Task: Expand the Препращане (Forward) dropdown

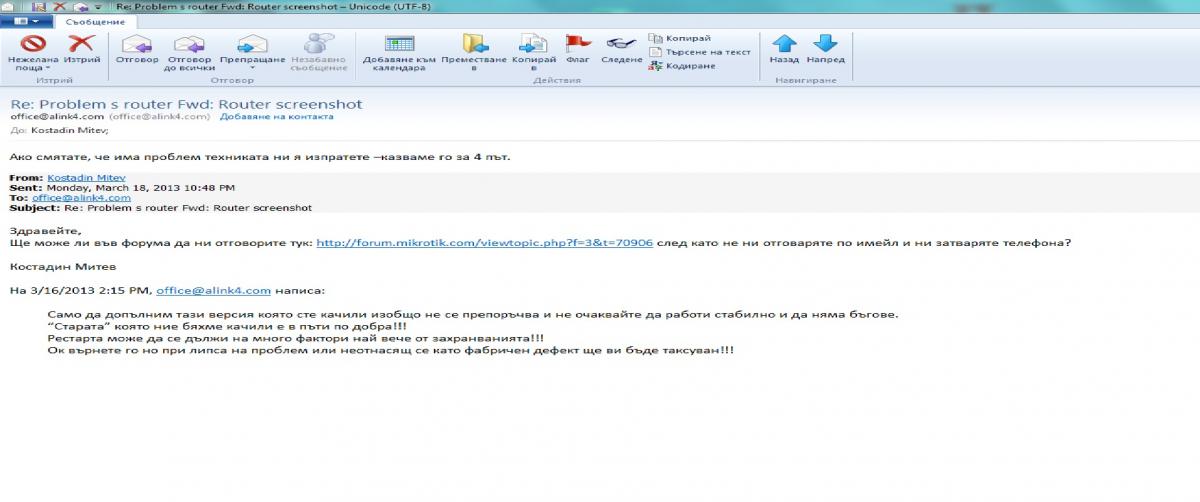Action: coord(253,69)
